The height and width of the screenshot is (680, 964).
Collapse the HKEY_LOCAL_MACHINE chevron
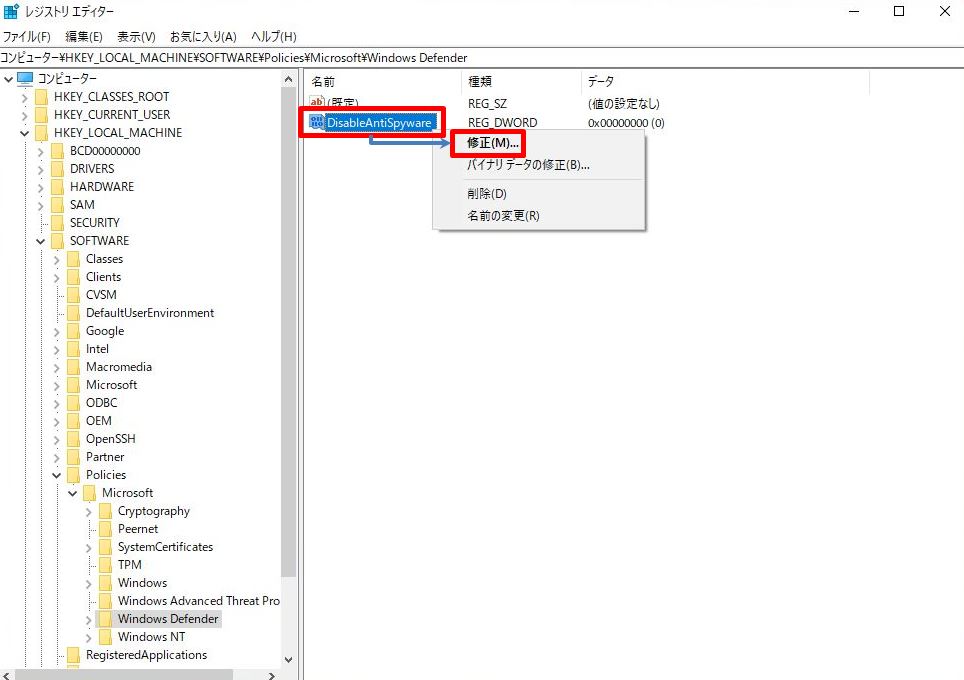[25, 133]
